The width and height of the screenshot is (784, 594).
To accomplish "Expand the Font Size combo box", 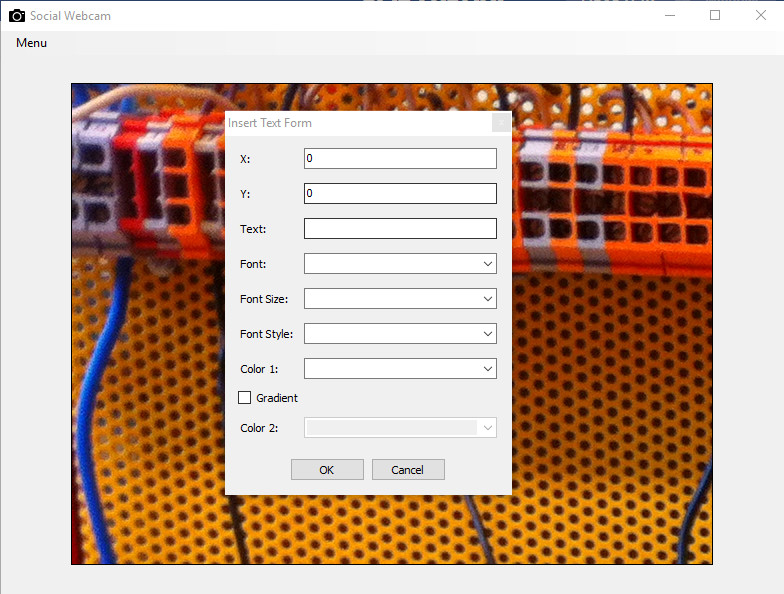I will (400, 298).
